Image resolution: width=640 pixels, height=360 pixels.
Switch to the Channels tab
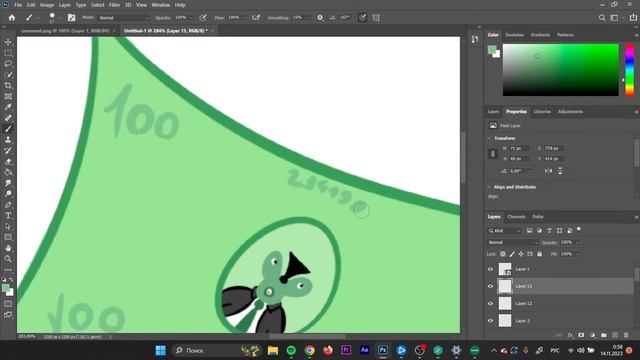pos(516,217)
